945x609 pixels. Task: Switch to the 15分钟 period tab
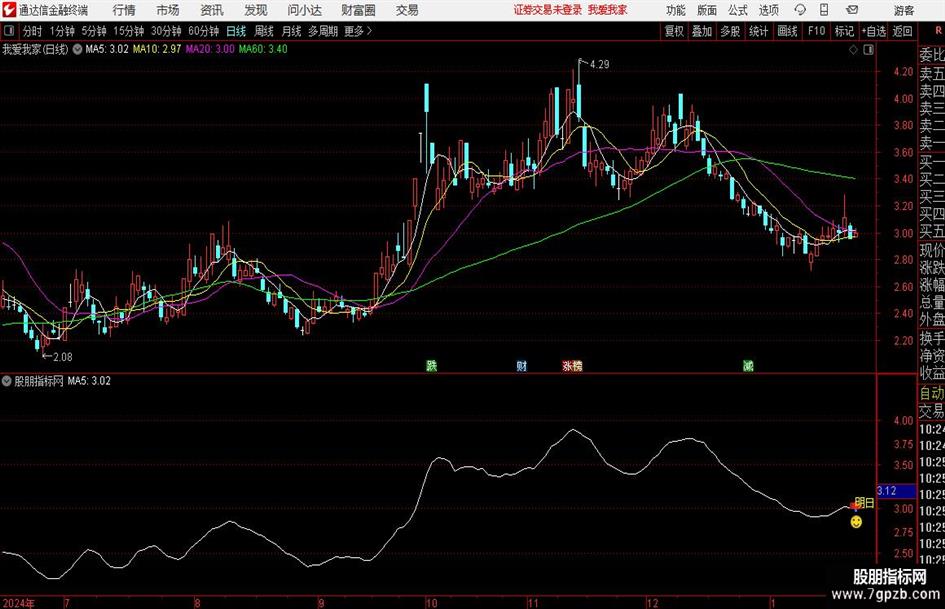(x=129, y=31)
